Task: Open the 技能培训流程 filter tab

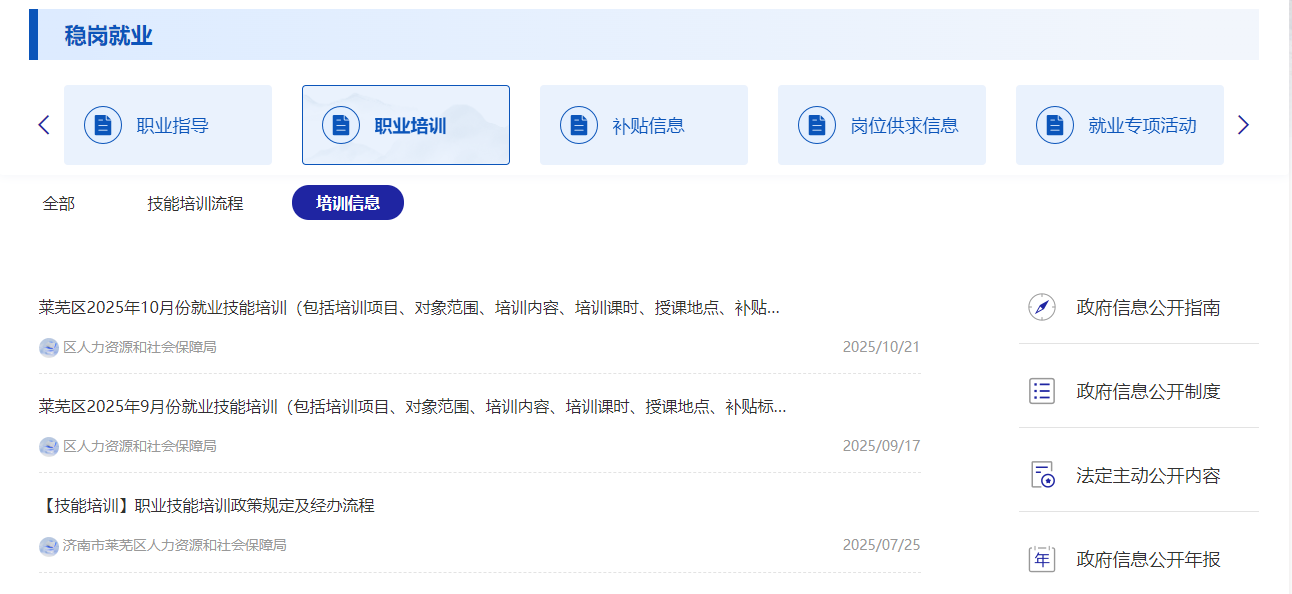Action: pyautogui.click(x=195, y=203)
